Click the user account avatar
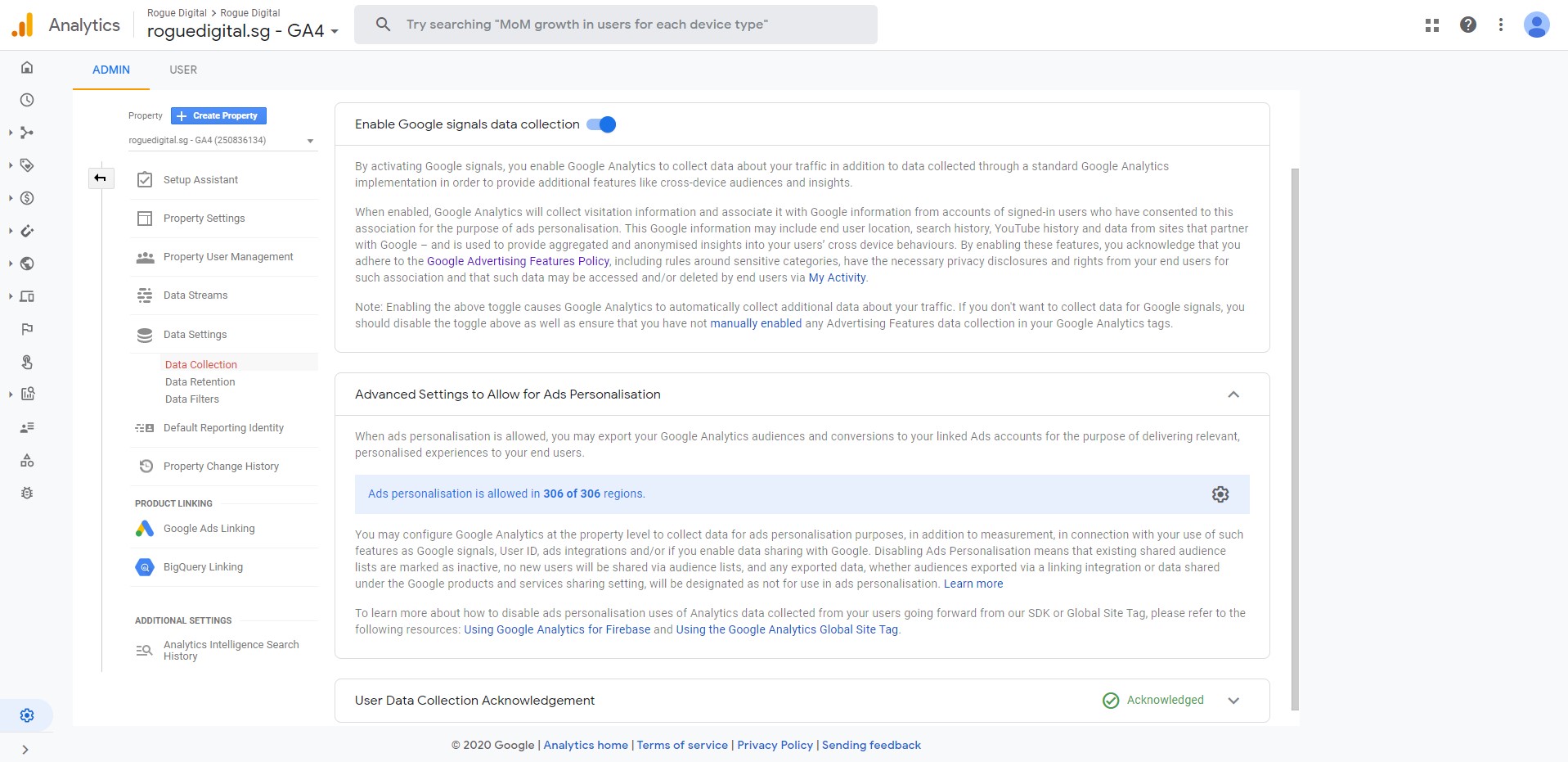Image resolution: width=1568 pixels, height=762 pixels. pyautogui.click(x=1537, y=25)
